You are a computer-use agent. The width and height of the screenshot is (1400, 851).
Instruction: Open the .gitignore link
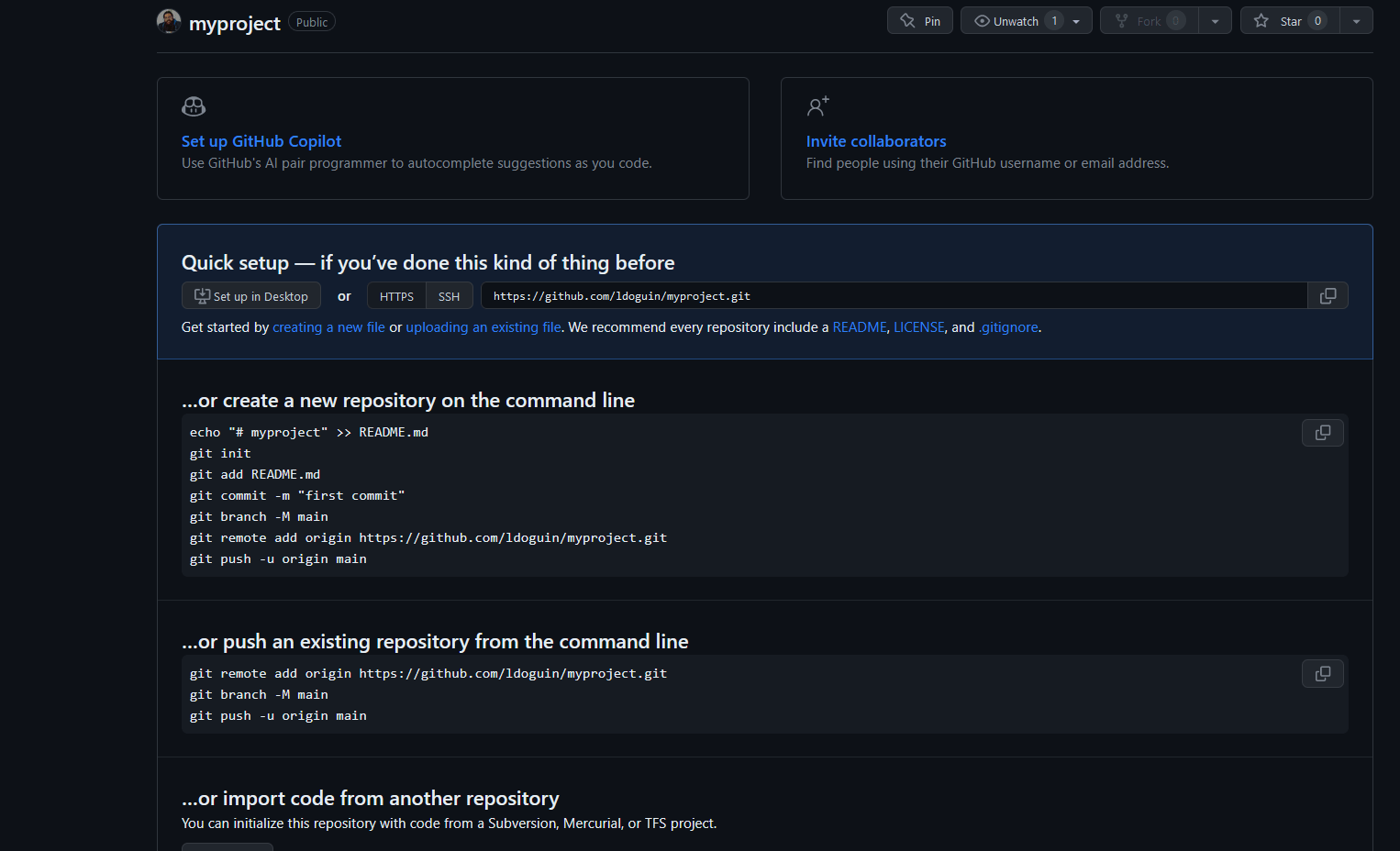coord(1008,327)
